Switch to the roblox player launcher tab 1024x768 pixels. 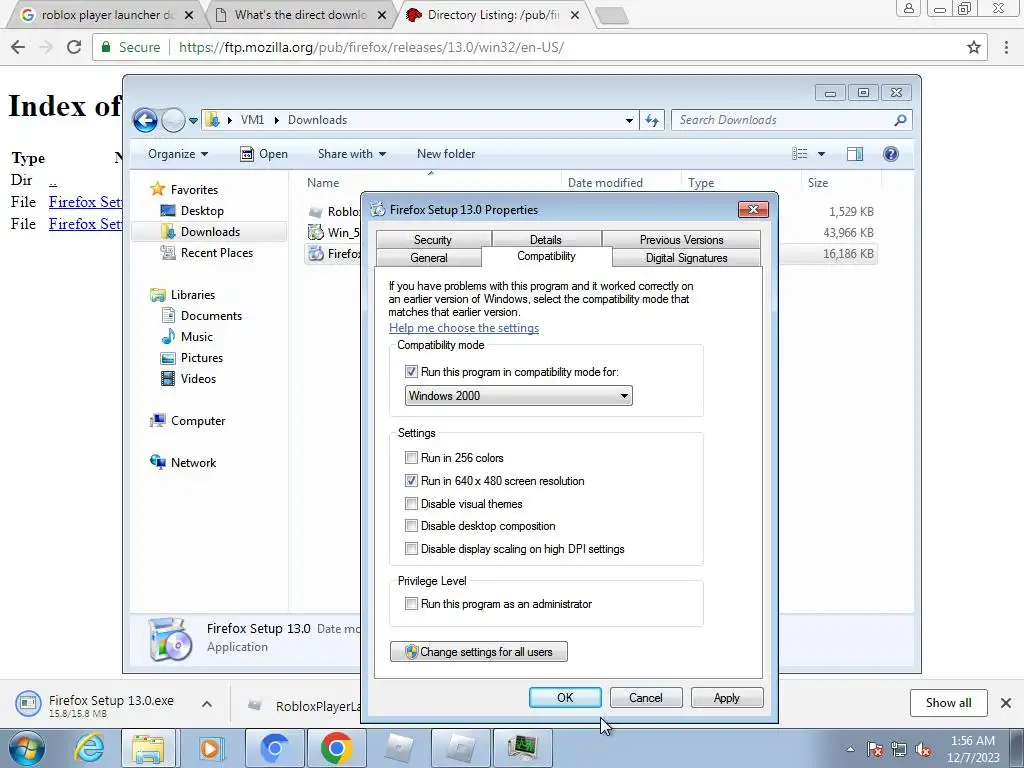108,15
